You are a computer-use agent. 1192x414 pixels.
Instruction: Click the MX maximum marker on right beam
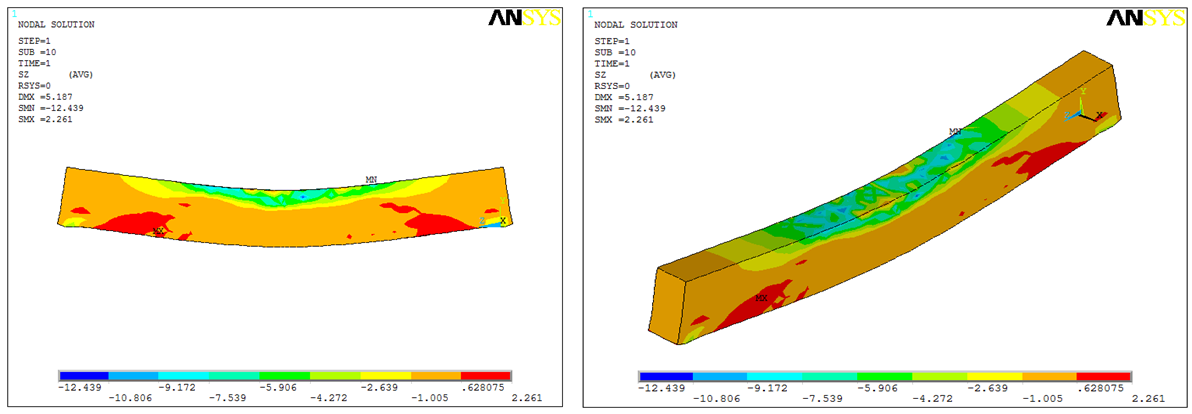tap(762, 298)
